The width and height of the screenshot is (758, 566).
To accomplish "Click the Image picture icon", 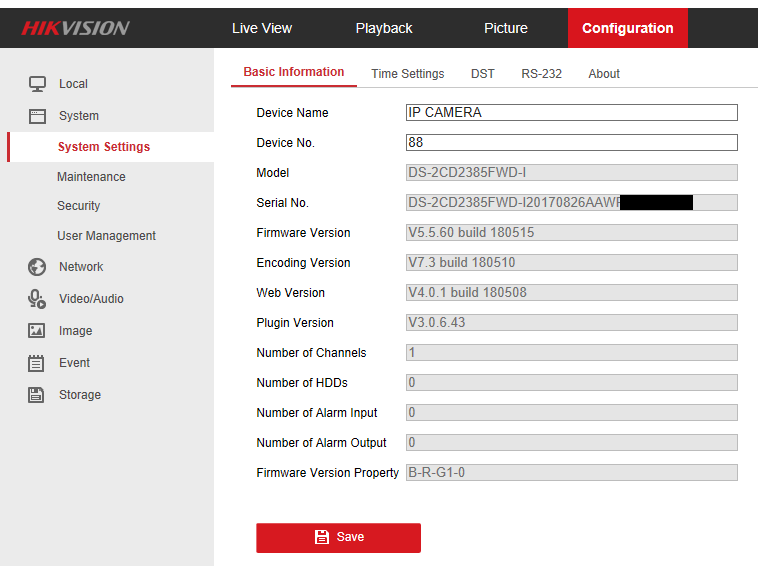I will (37, 331).
